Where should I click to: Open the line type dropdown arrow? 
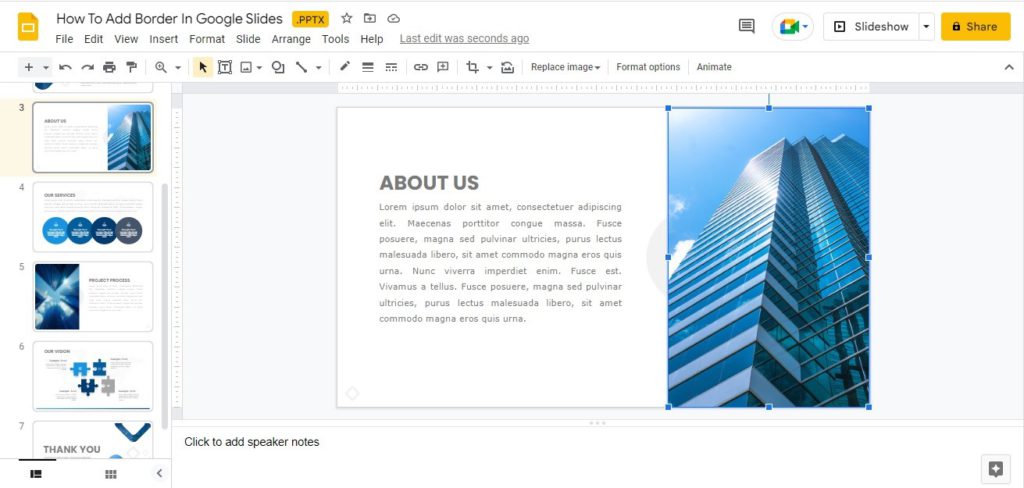pyautogui.click(x=319, y=67)
